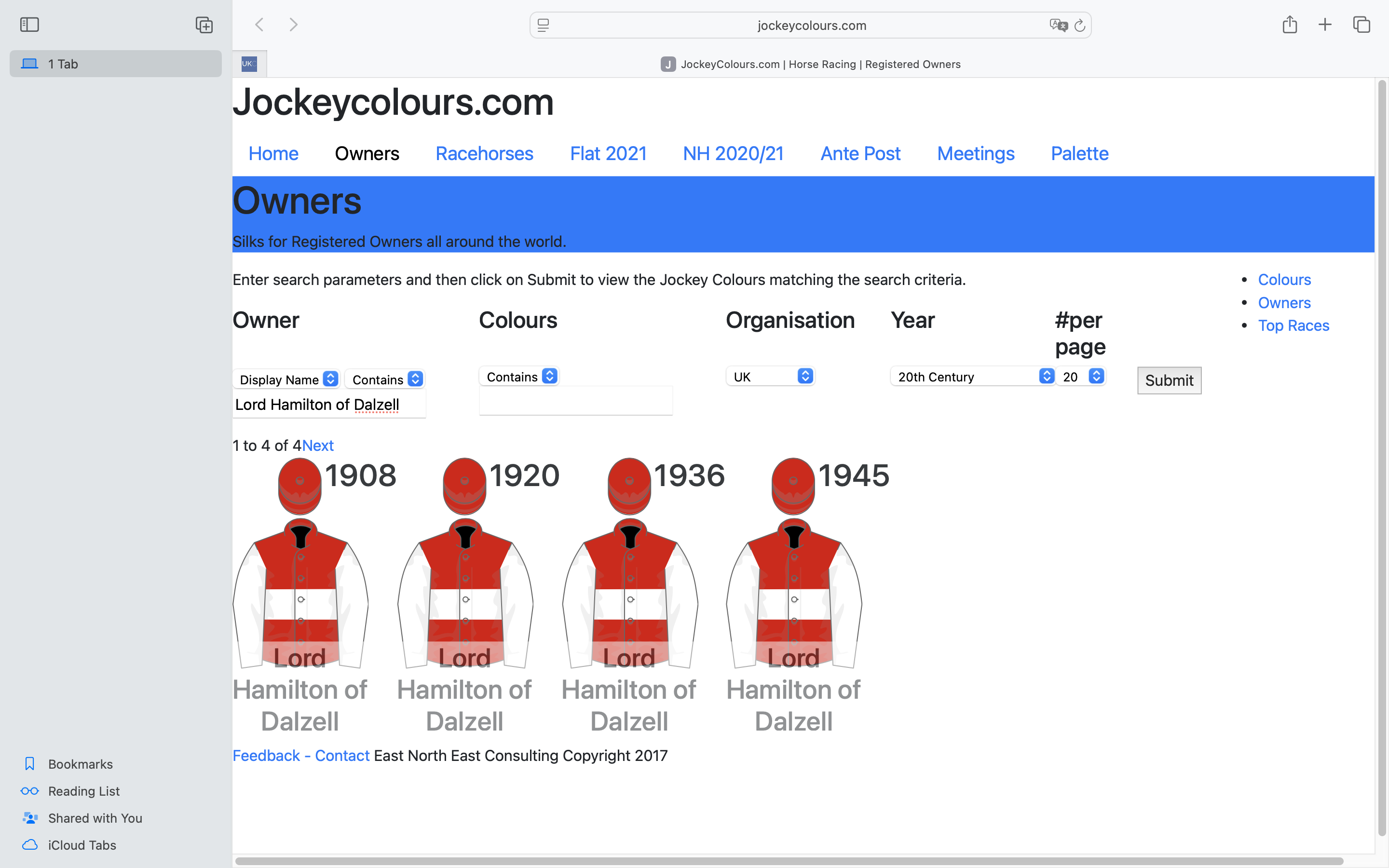Click the translate icon in address bar

[1058, 25]
